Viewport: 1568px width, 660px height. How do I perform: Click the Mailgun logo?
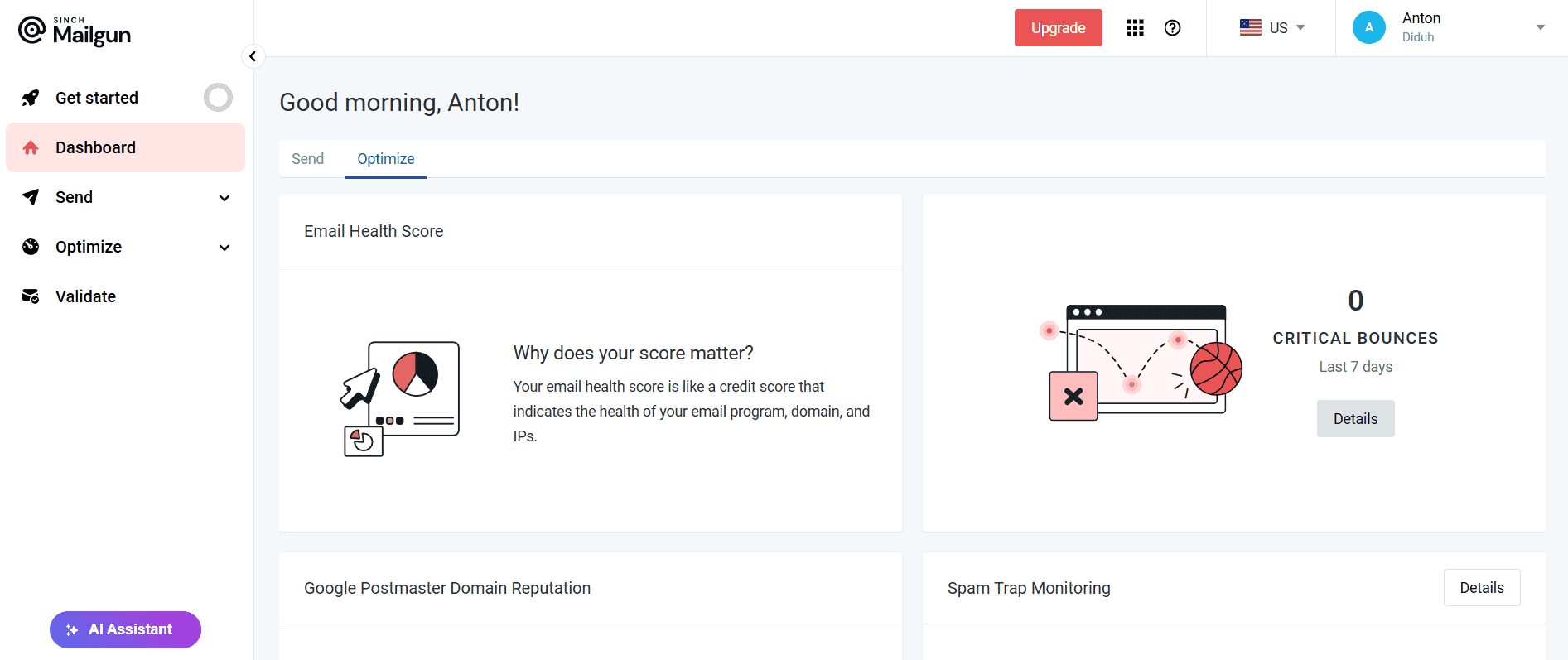pos(75,31)
